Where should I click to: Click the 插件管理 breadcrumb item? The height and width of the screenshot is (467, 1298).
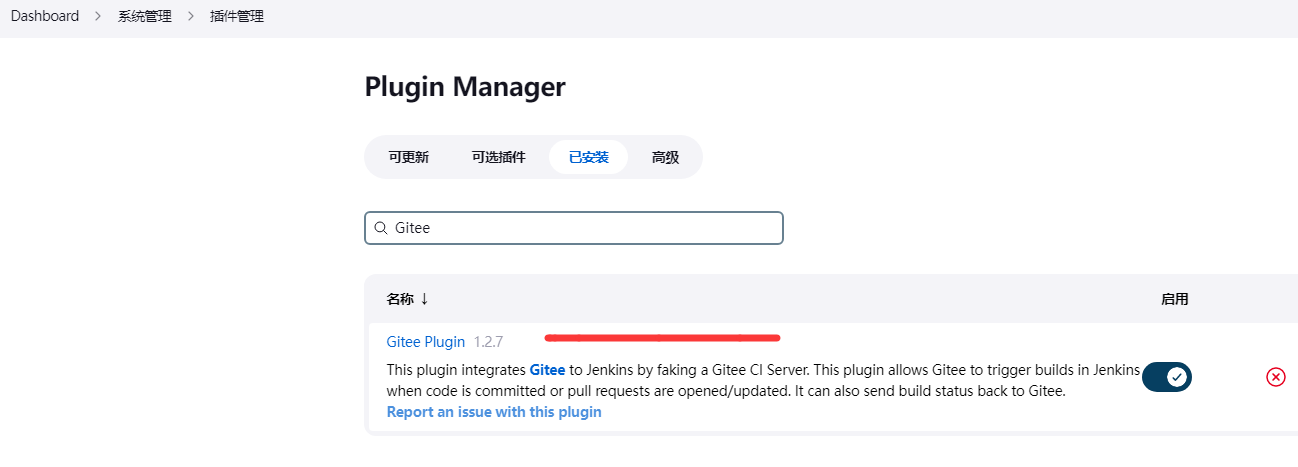(x=237, y=17)
